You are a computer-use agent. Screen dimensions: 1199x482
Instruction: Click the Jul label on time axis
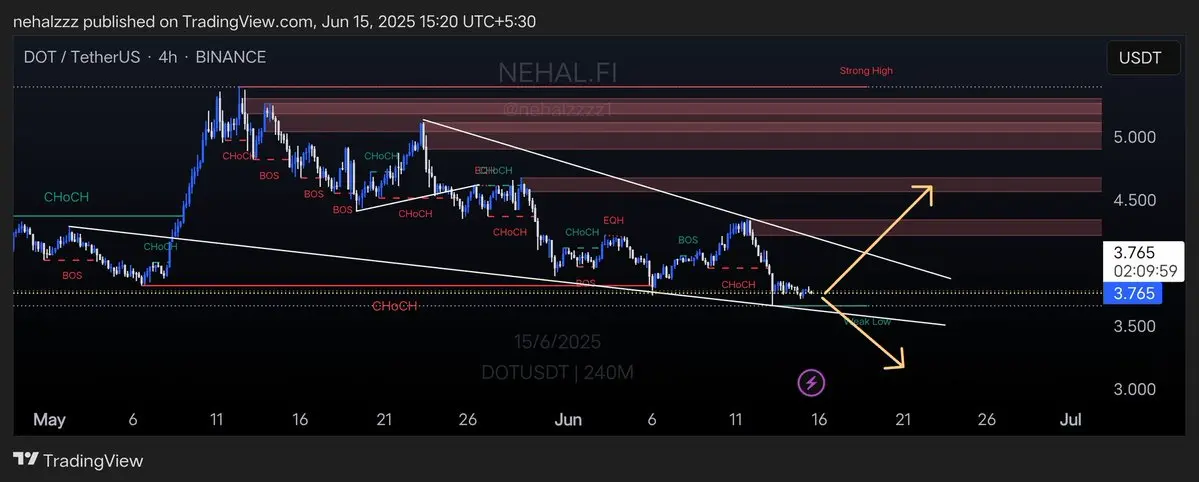[x=1071, y=420]
